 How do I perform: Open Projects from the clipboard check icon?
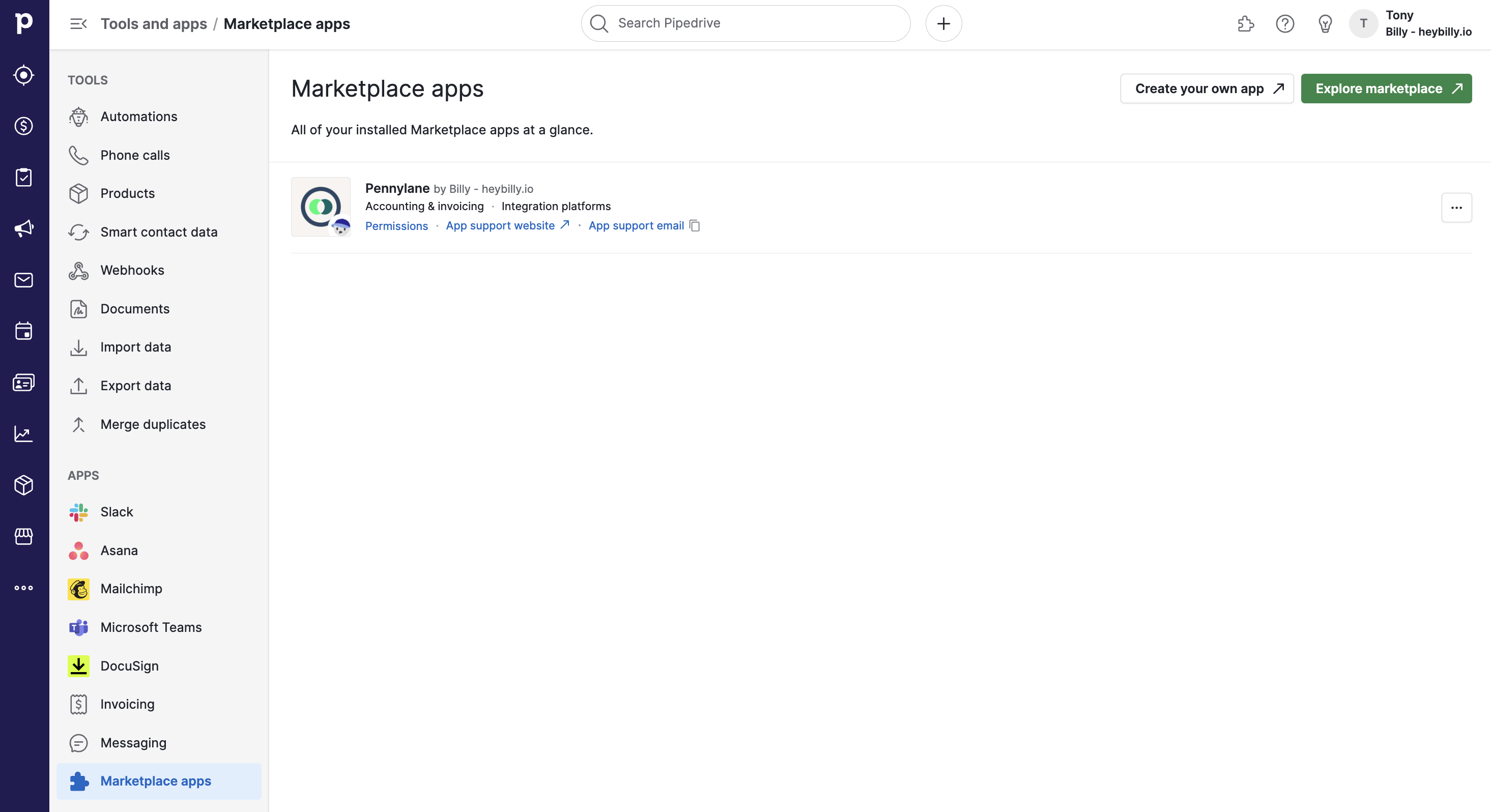coord(24,177)
